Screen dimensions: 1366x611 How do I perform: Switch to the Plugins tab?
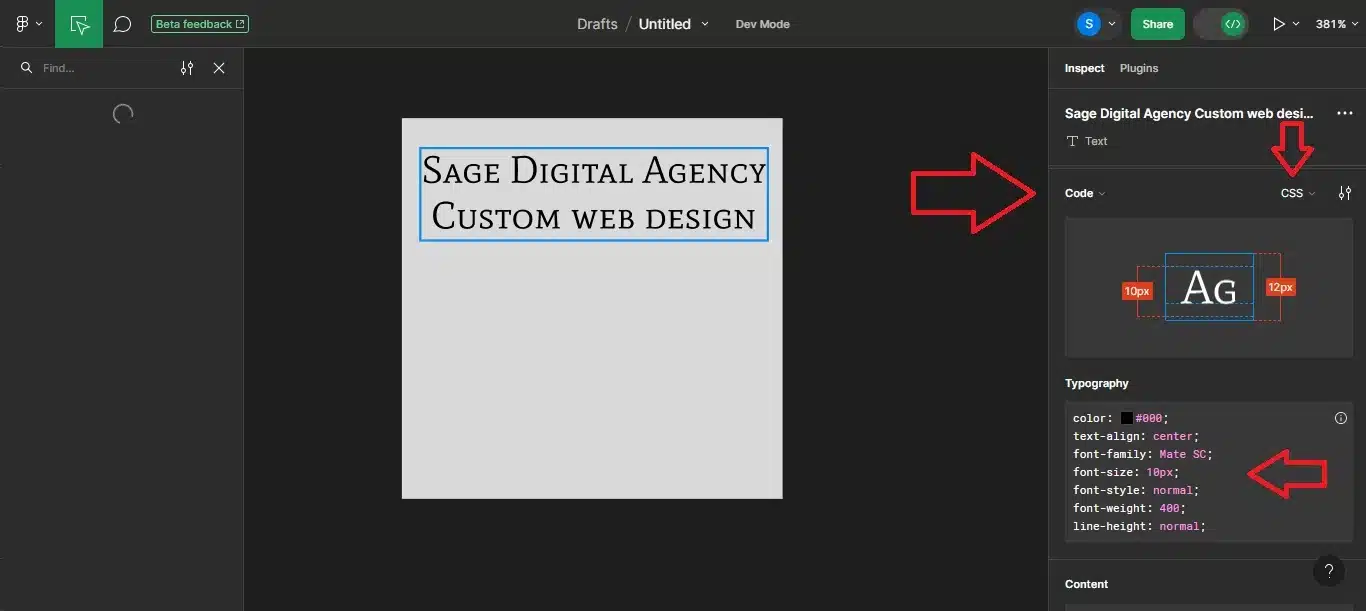[1139, 68]
